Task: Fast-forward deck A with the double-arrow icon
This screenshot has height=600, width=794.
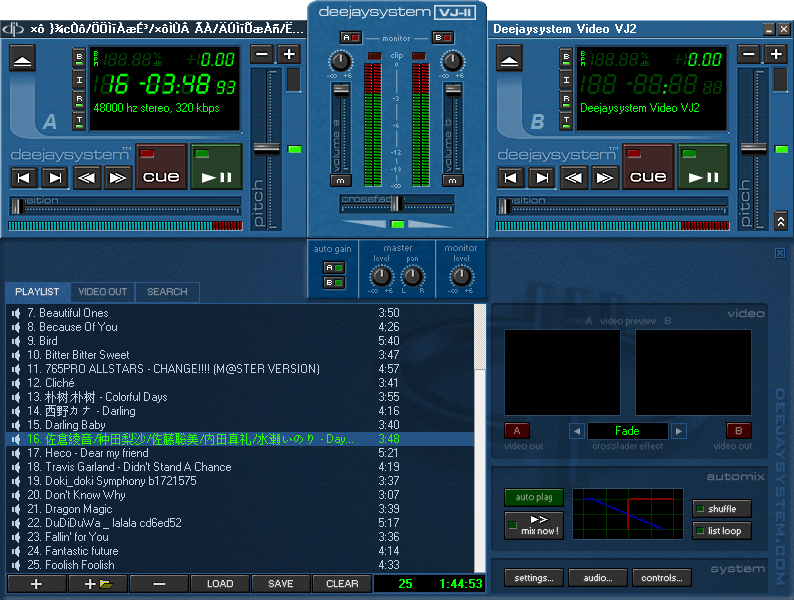Action: pos(118,178)
